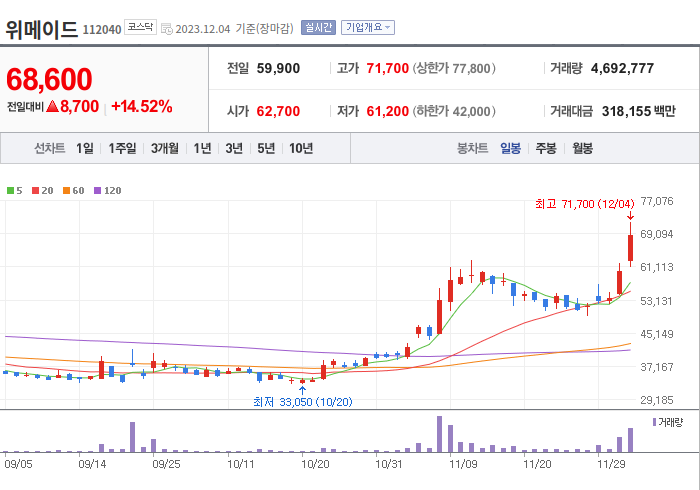
Task: Click the red 20-day moving average swatch
Action: 35,191
